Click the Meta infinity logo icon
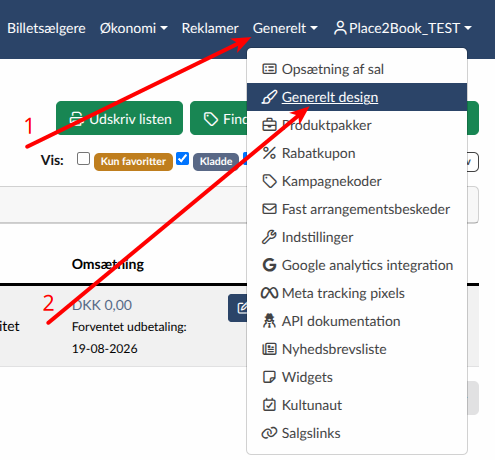The image size is (495, 460). point(269,293)
